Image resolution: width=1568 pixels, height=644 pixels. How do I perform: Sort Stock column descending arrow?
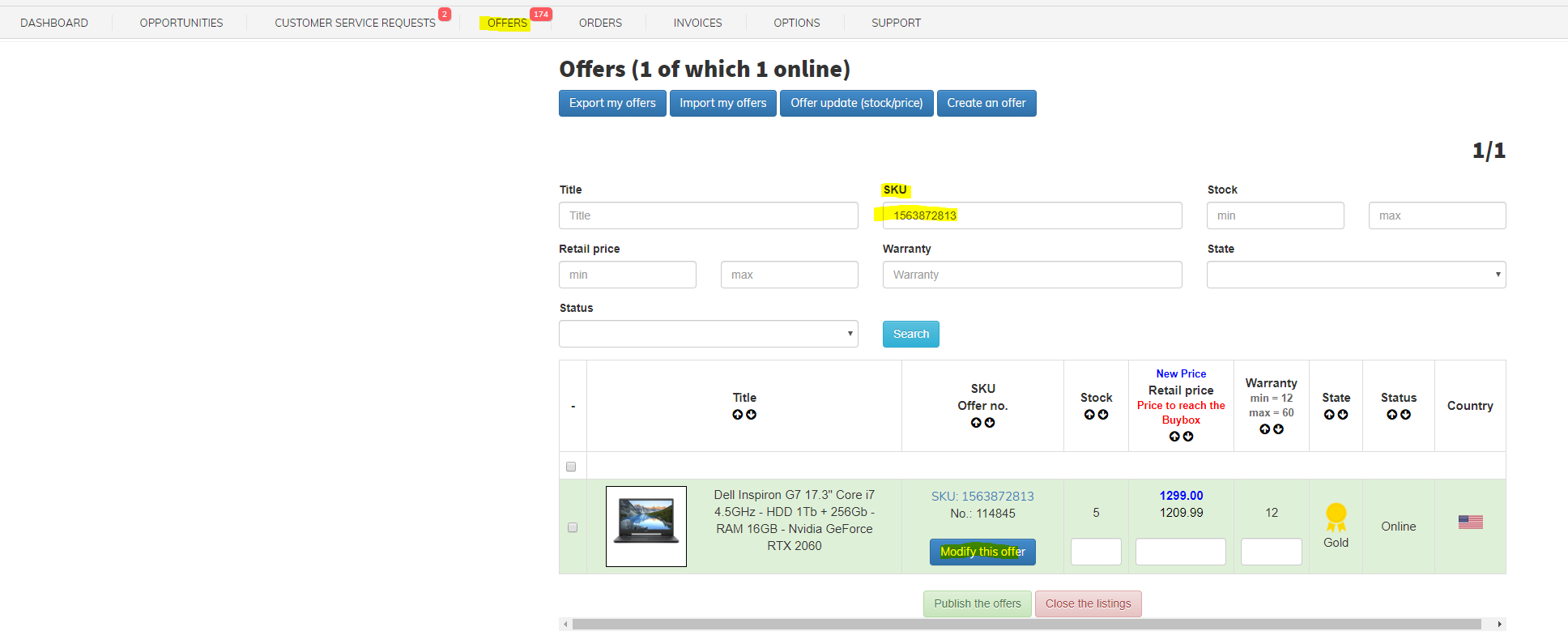[1103, 415]
